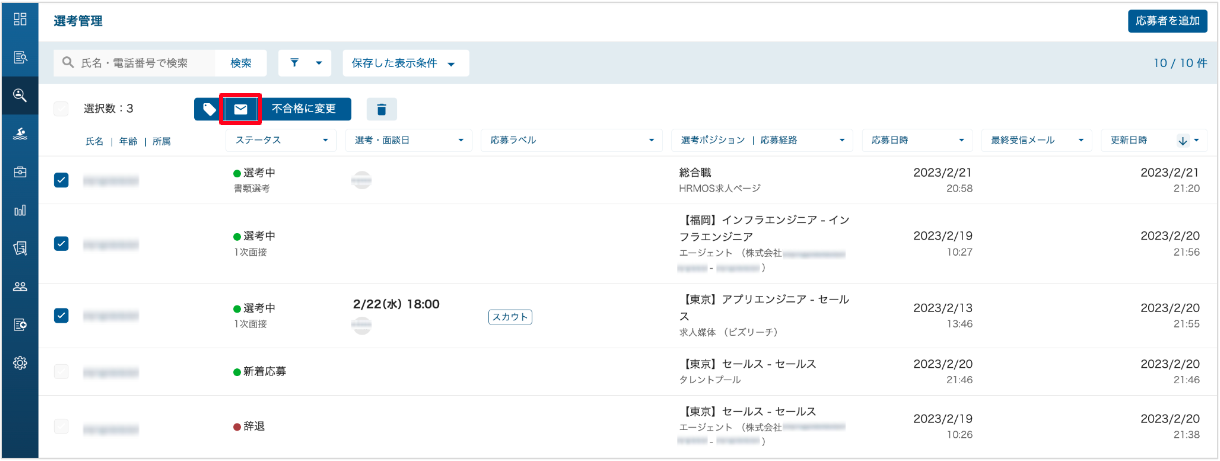This screenshot has height=461, width=1220.
Task: Click the sort arrow in 更新日時 column
Action: point(1183,140)
